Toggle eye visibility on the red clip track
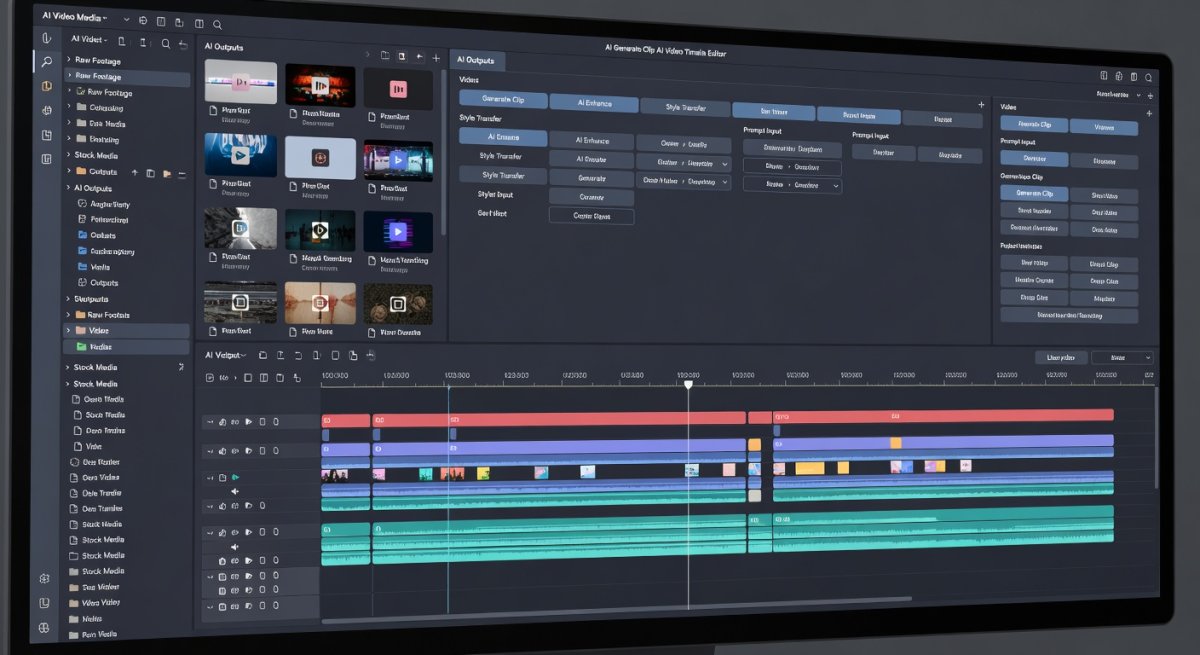Image resolution: width=1200 pixels, height=655 pixels. click(x=235, y=422)
